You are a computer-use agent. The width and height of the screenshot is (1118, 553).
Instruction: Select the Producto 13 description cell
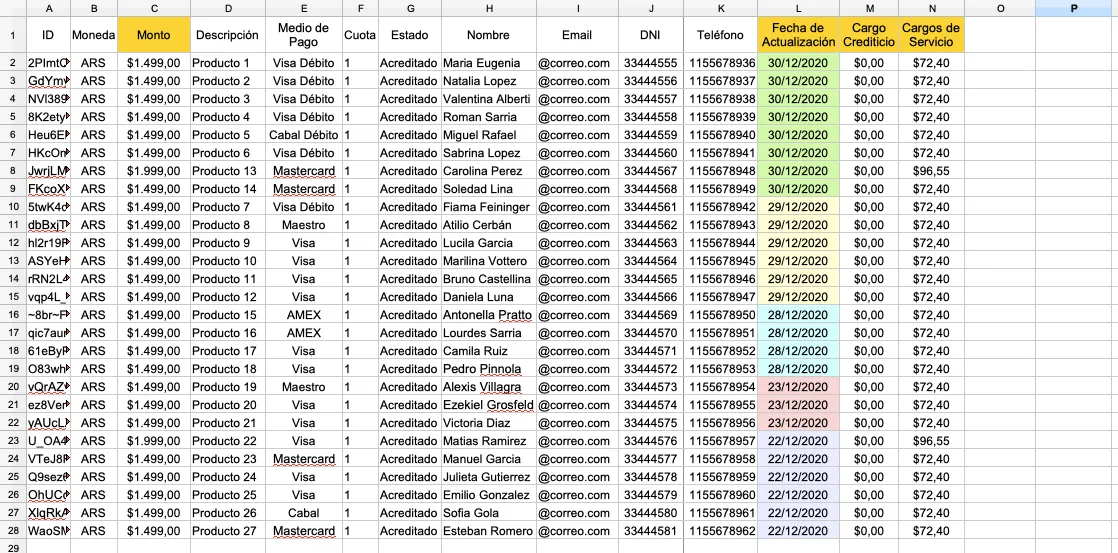click(x=227, y=171)
